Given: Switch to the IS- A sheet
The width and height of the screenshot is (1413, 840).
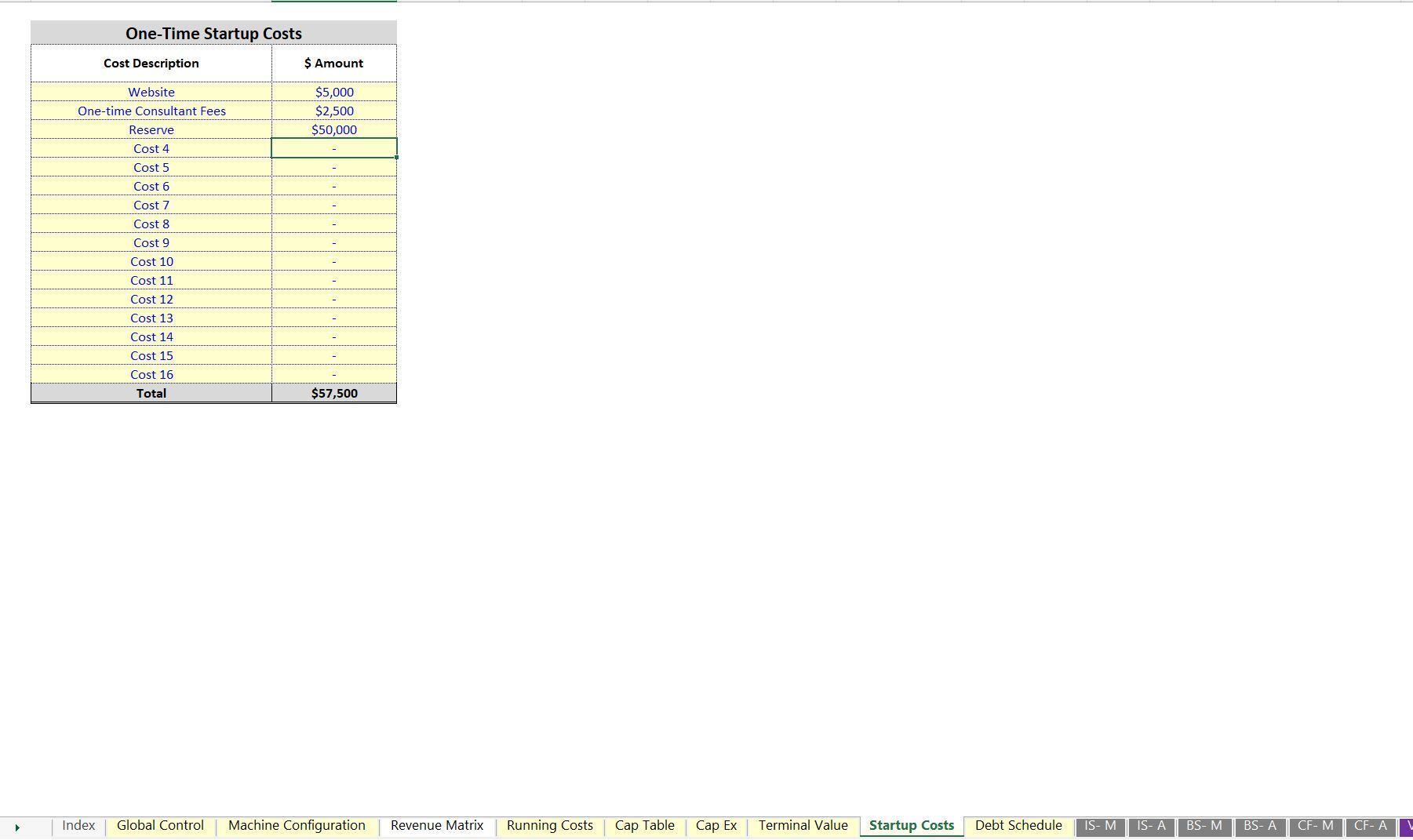Looking at the screenshot, I should 1151,825.
